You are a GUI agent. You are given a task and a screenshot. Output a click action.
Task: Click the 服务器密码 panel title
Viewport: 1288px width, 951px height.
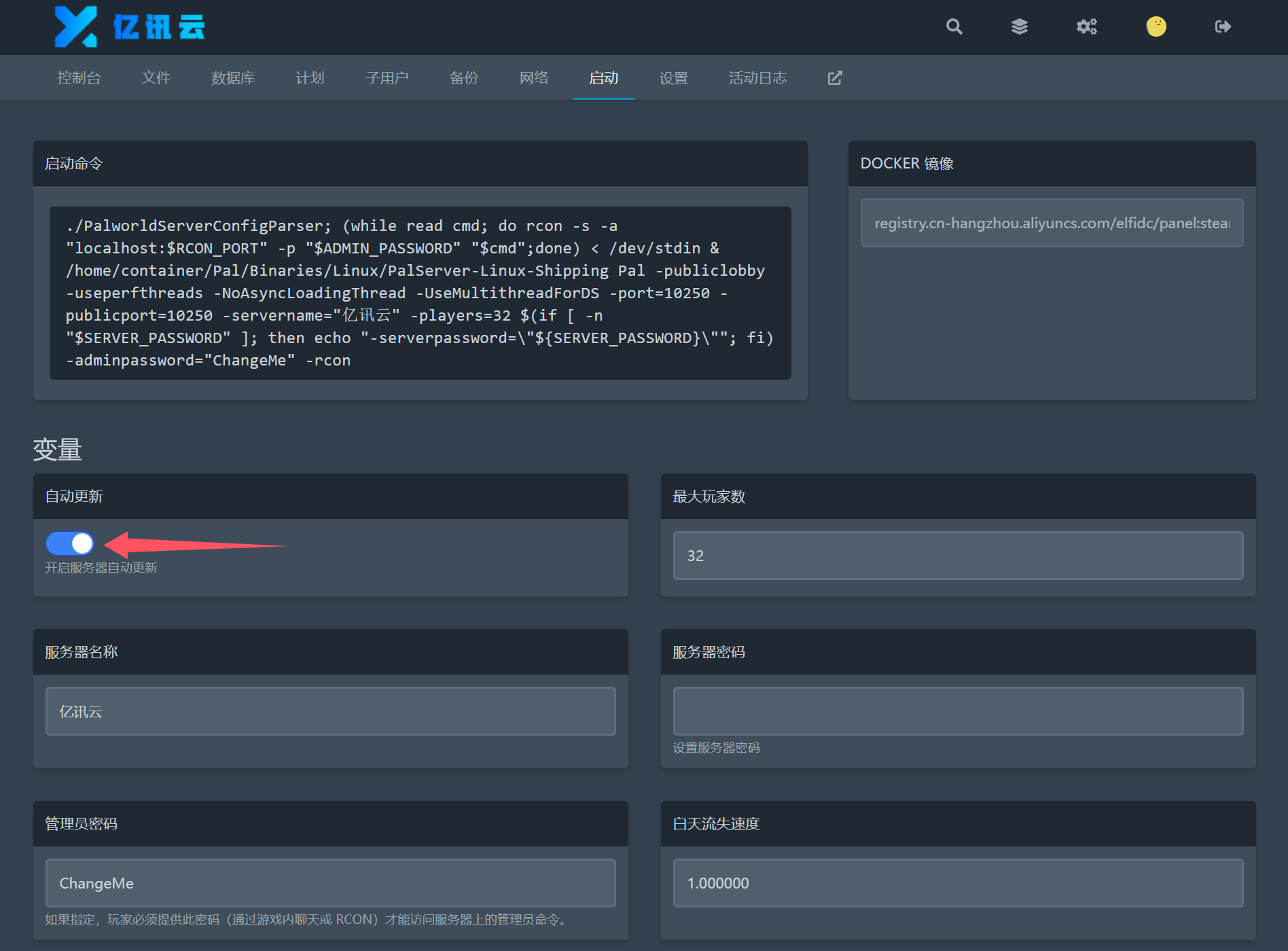[x=709, y=652]
